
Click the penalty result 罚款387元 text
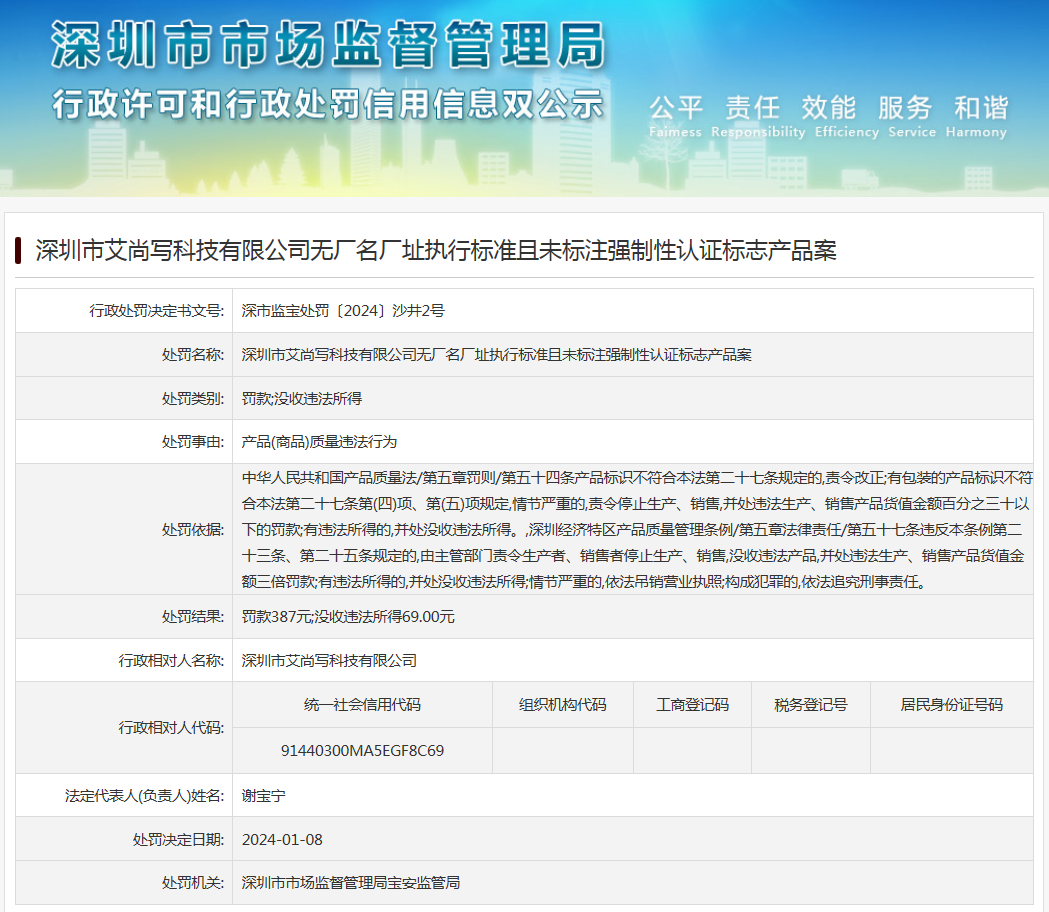coord(348,617)
